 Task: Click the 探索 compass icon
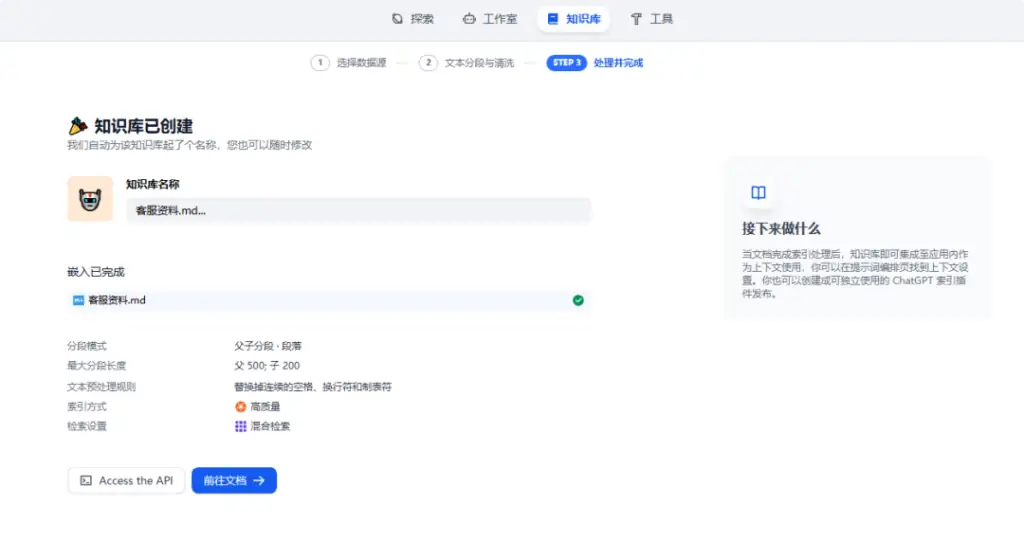[x=397, y=19]
